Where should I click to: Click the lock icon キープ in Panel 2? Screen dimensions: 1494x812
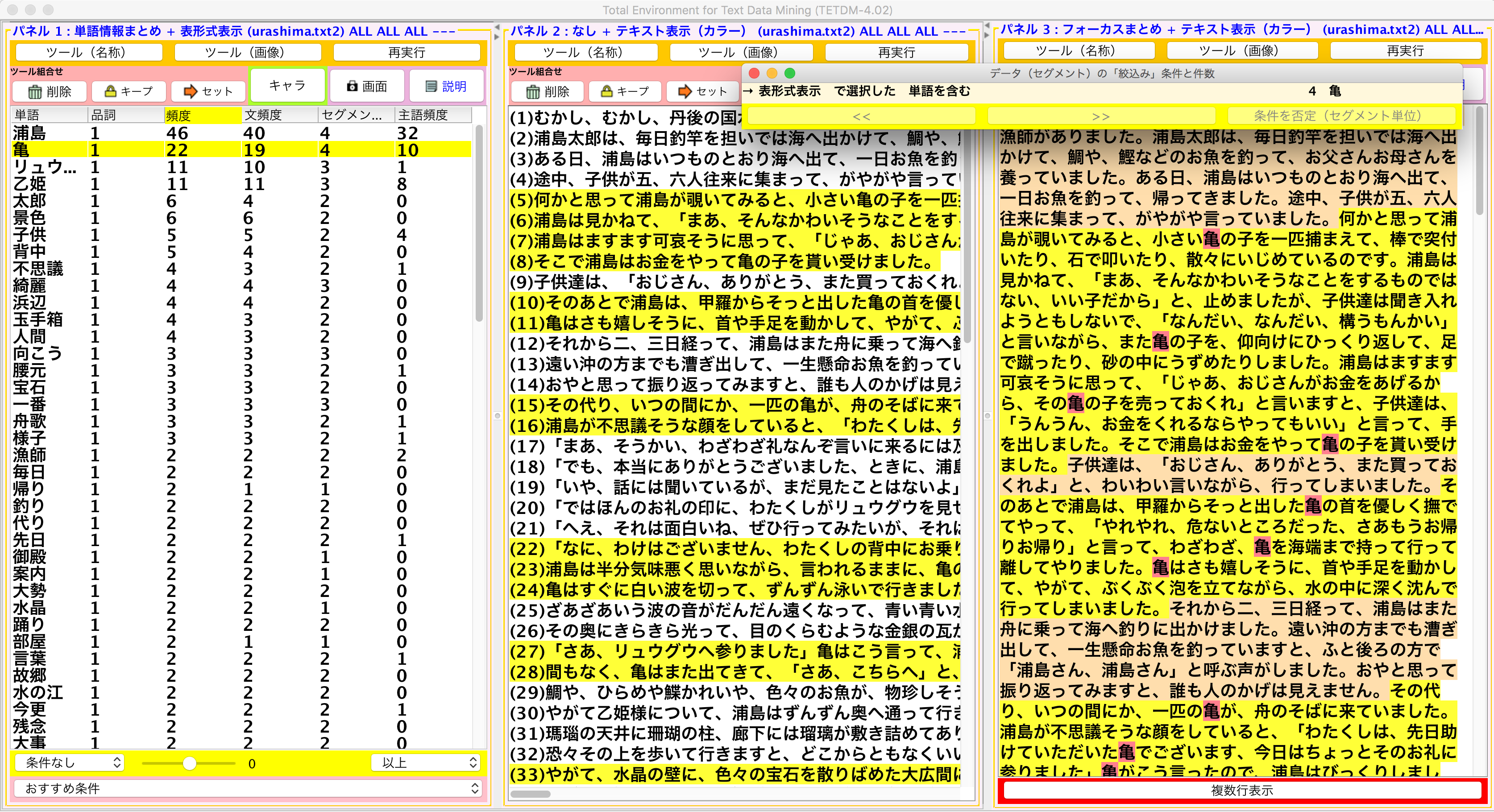[x=625, y=91]
